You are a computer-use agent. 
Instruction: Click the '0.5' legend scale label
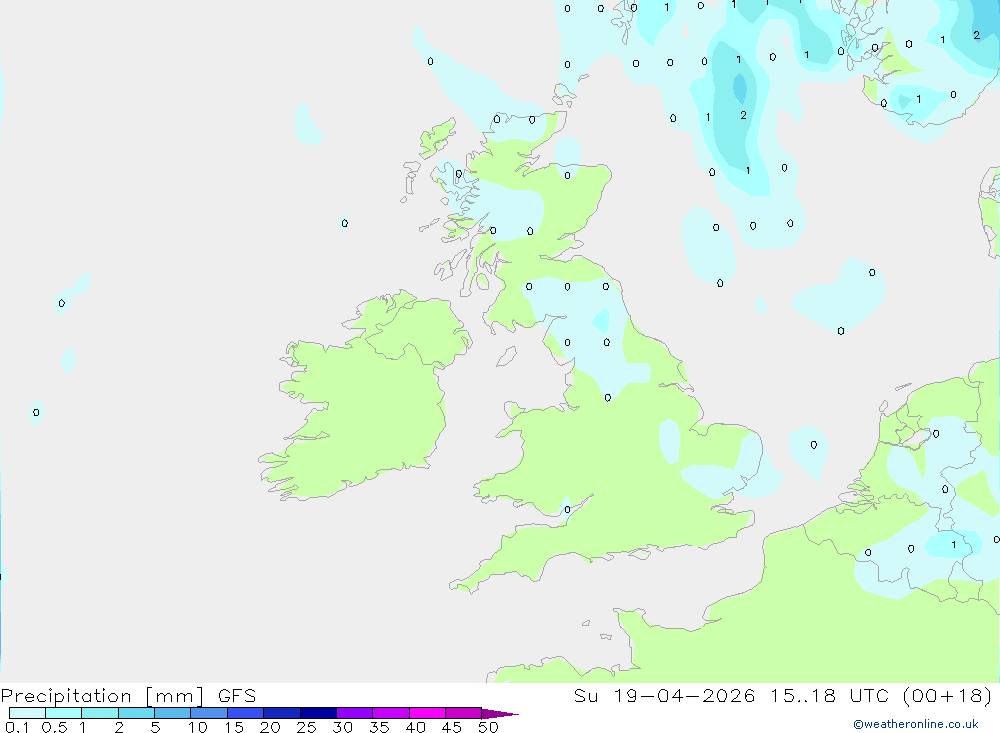click(x=54, y=727)
